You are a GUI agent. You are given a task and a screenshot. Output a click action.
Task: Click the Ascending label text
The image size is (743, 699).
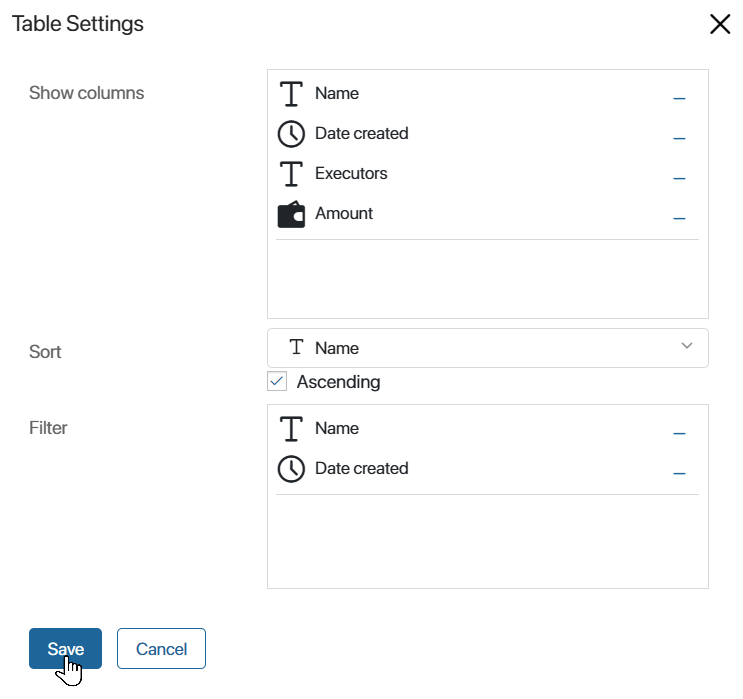click(338, 382)
